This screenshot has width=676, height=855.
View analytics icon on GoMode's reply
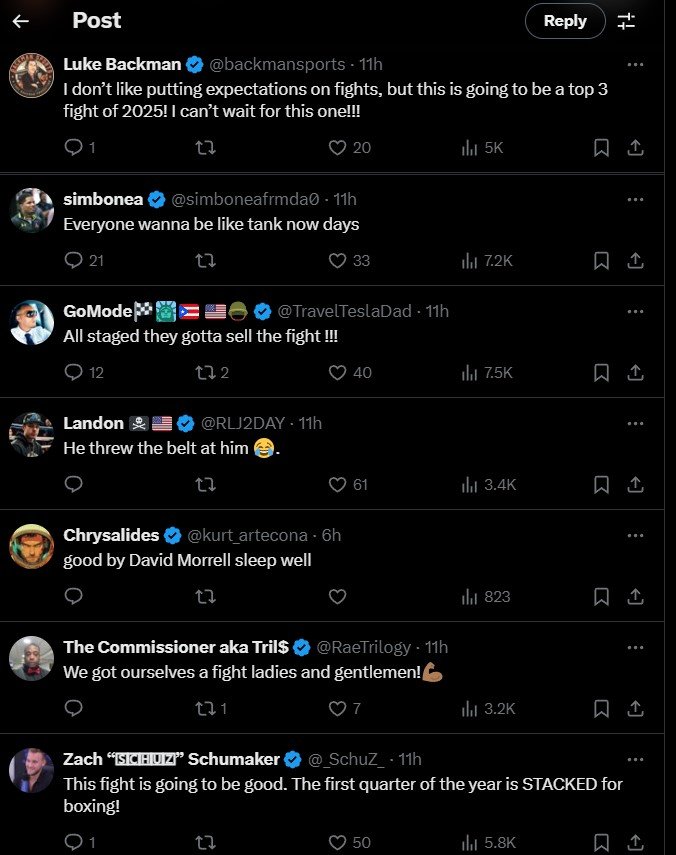[x=468, y=372]
